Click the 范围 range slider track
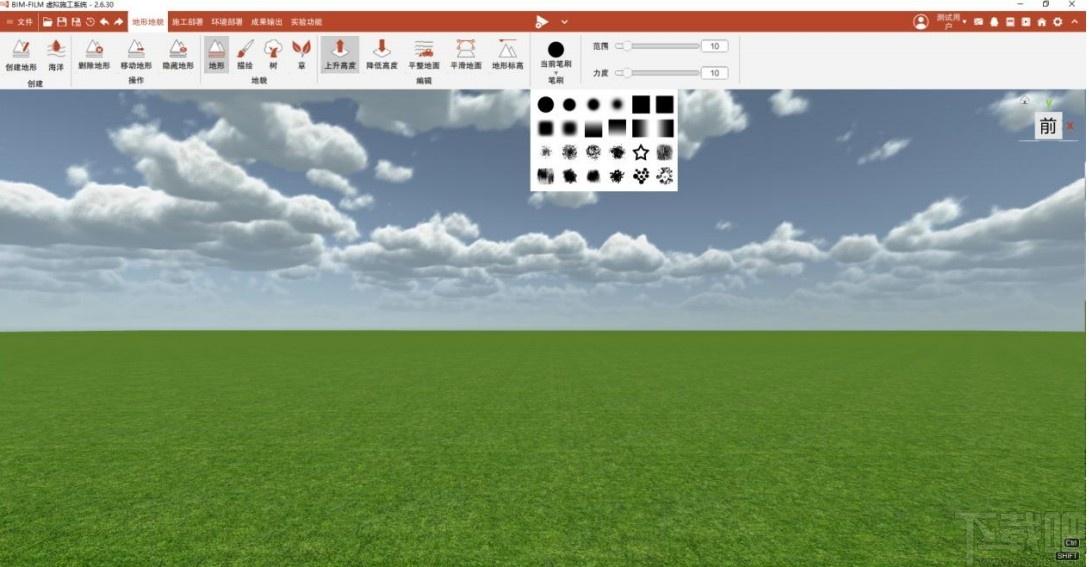The image size is (1089, 567). [657, 46]
